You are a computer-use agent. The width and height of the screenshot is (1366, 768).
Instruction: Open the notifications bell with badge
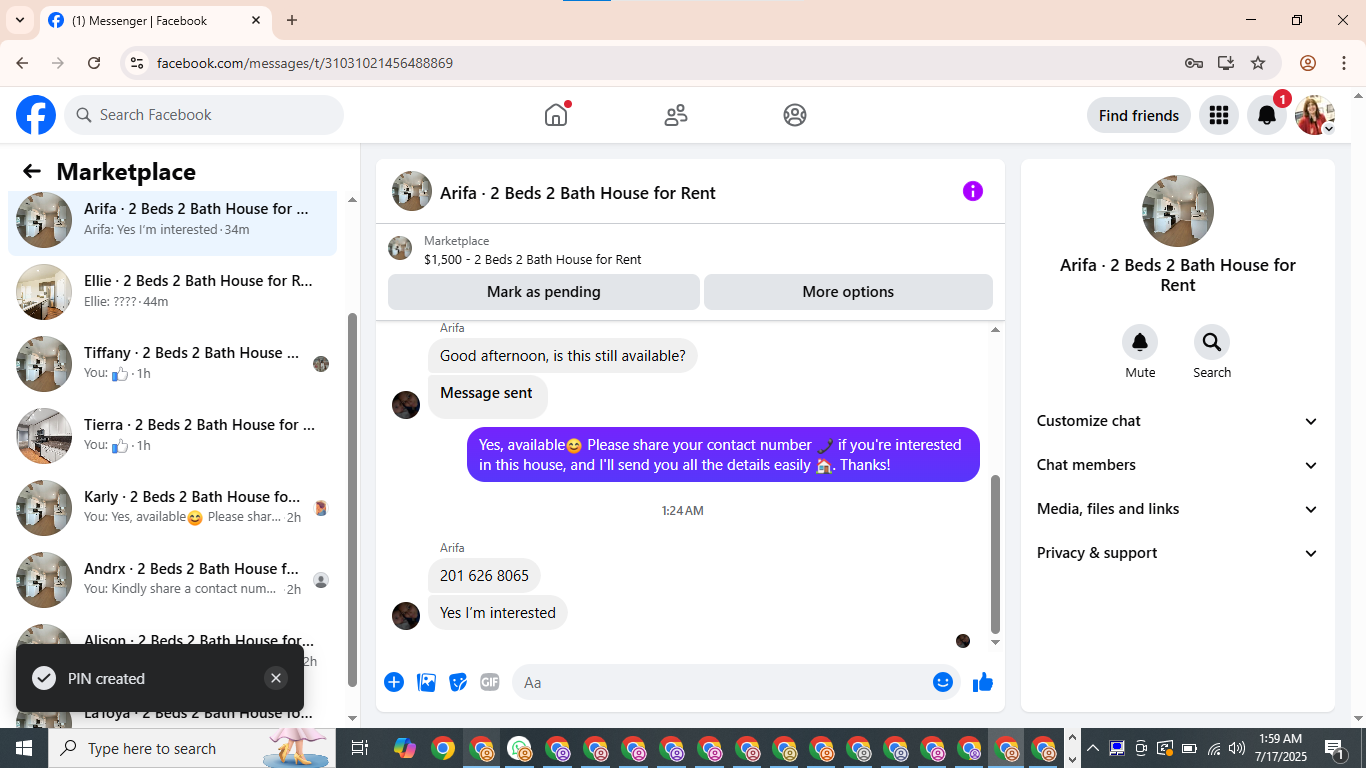tap(1267, 115)
